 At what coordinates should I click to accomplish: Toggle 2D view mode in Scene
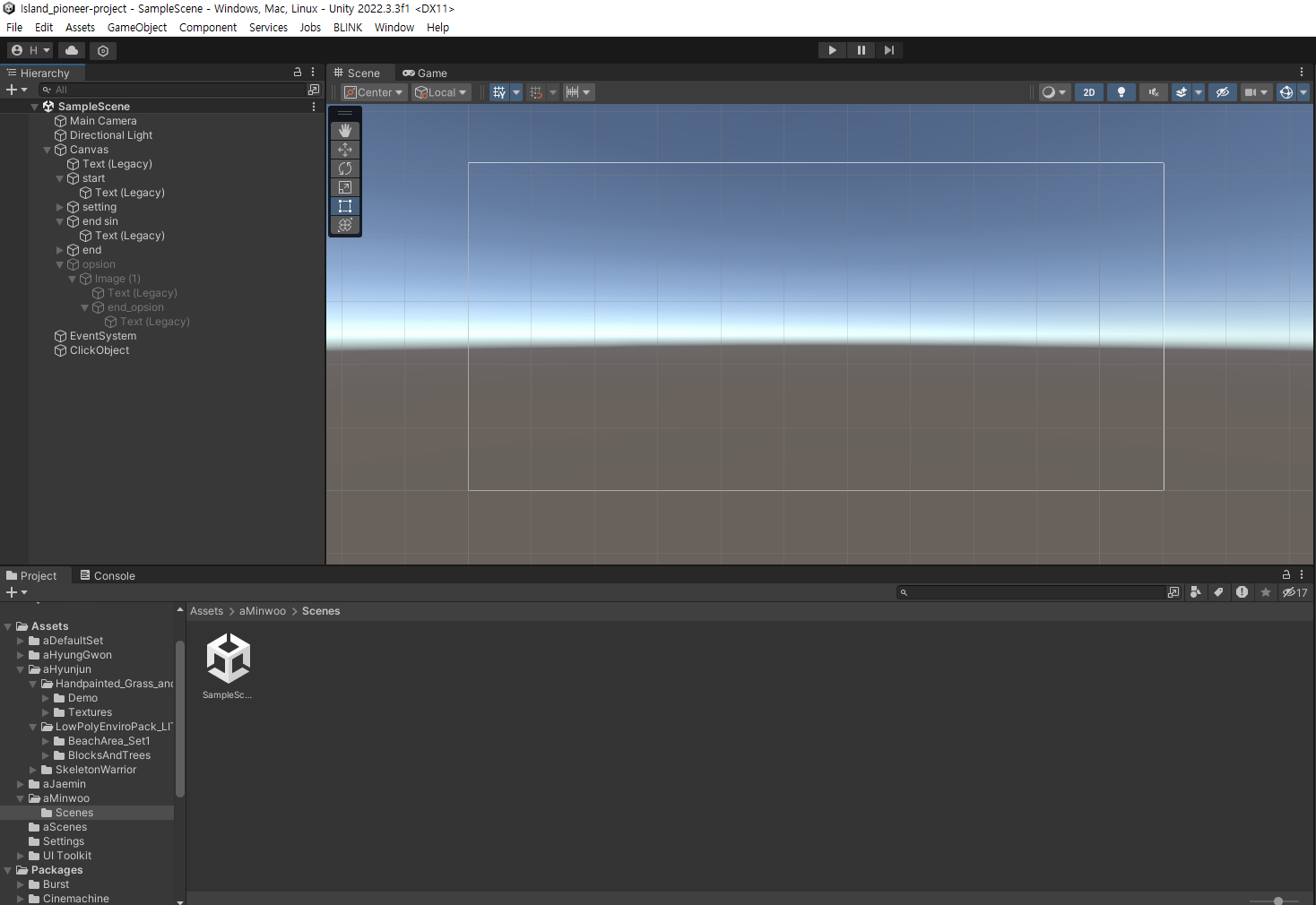[1088, 92]
